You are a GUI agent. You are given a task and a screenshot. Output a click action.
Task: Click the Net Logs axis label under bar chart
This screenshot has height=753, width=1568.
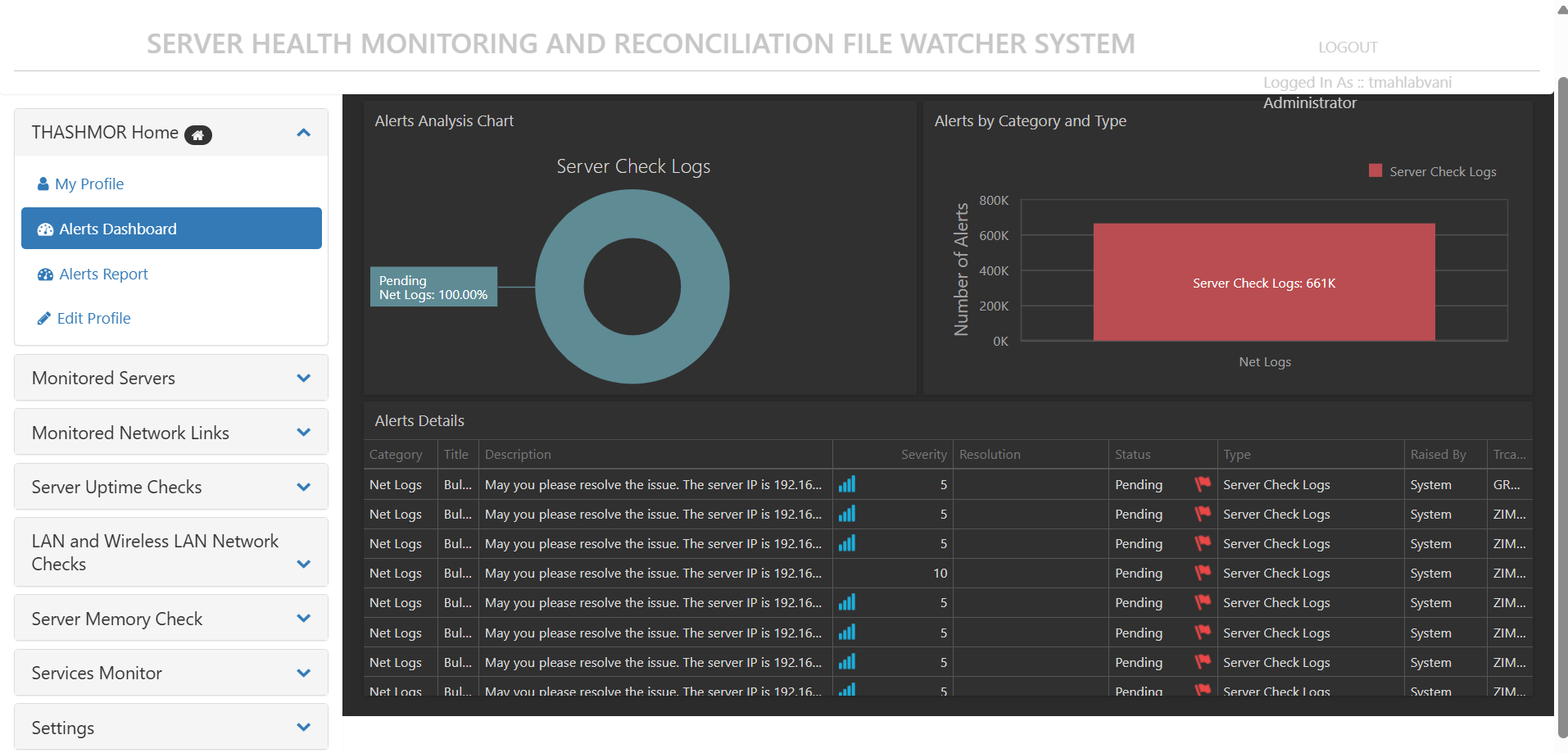point(1265,362)
